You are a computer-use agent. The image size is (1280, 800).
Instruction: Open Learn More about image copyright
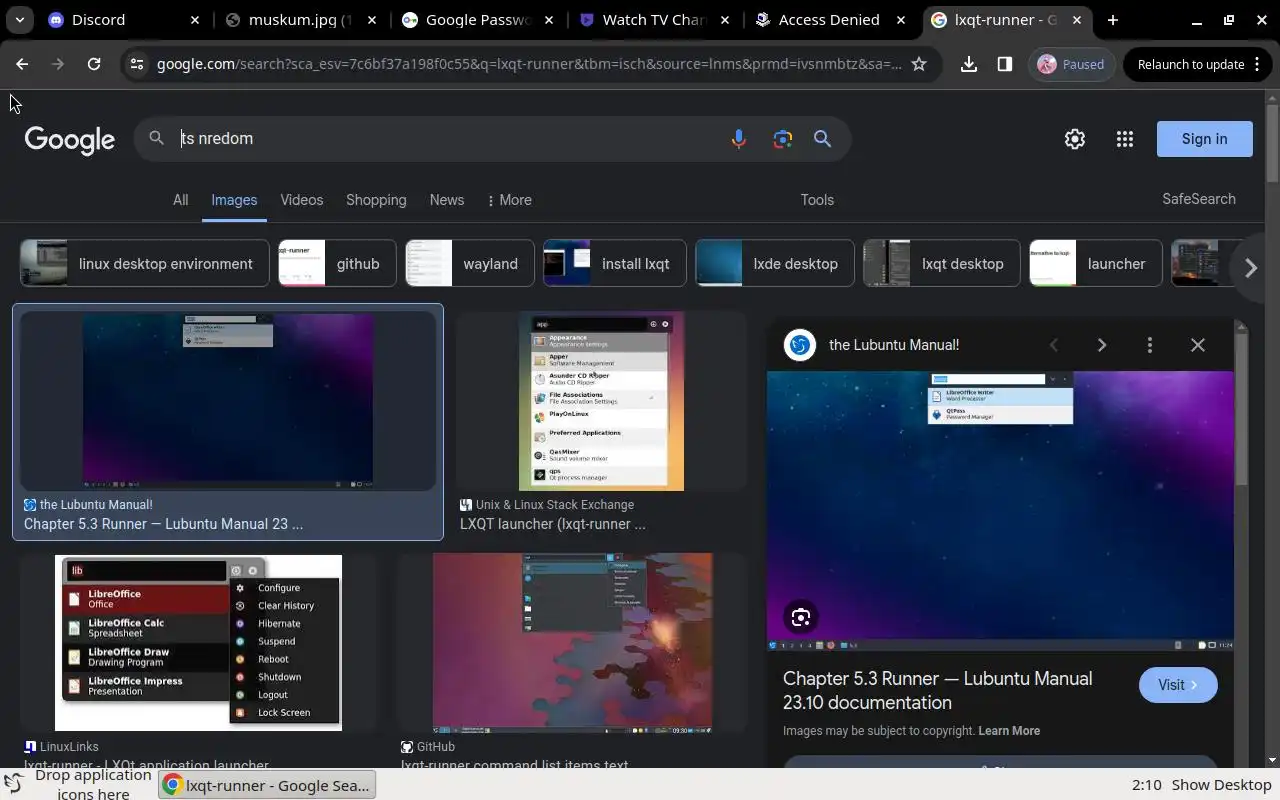1009,731
